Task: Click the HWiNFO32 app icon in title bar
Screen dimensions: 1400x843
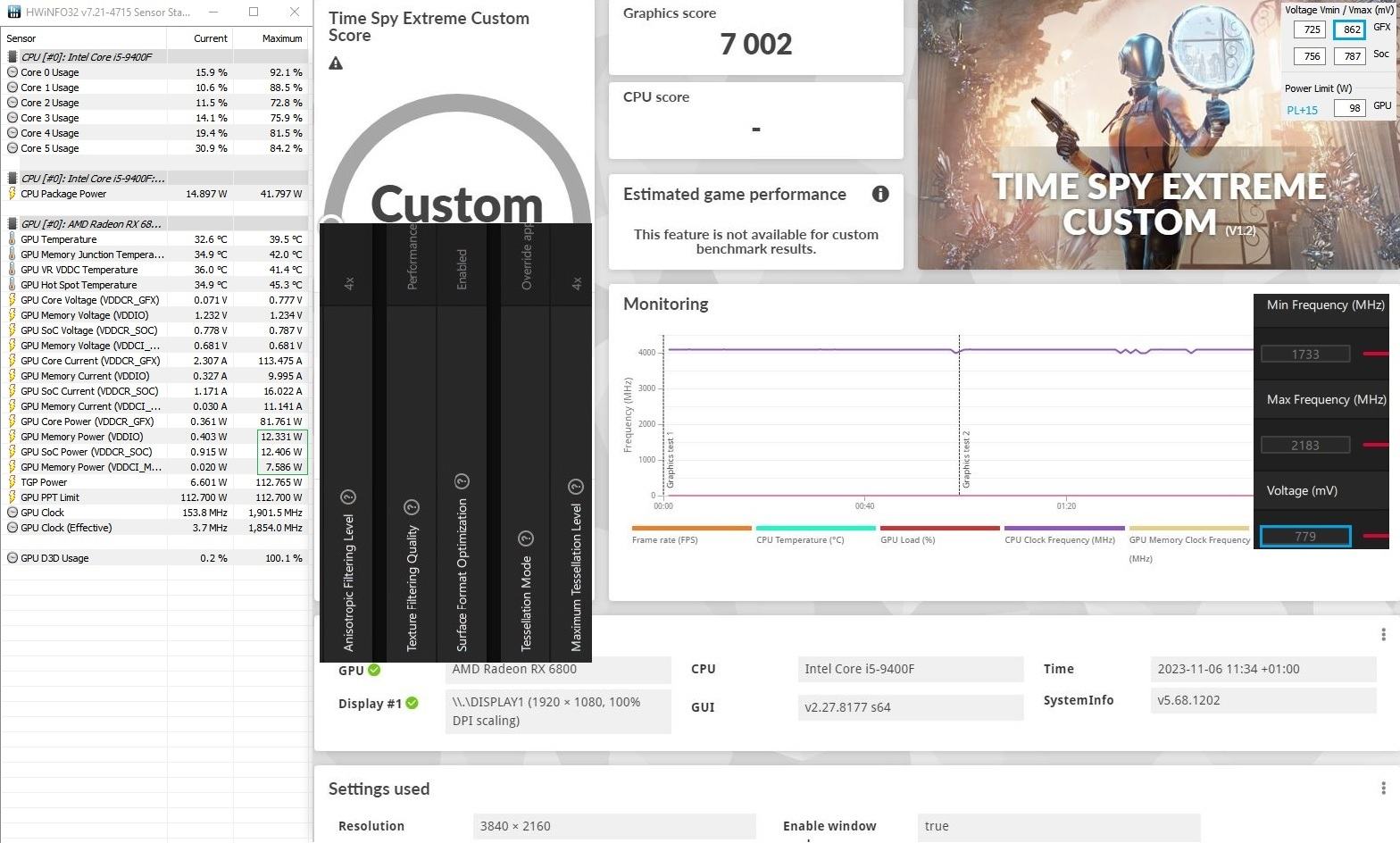Action: point(12,13)
